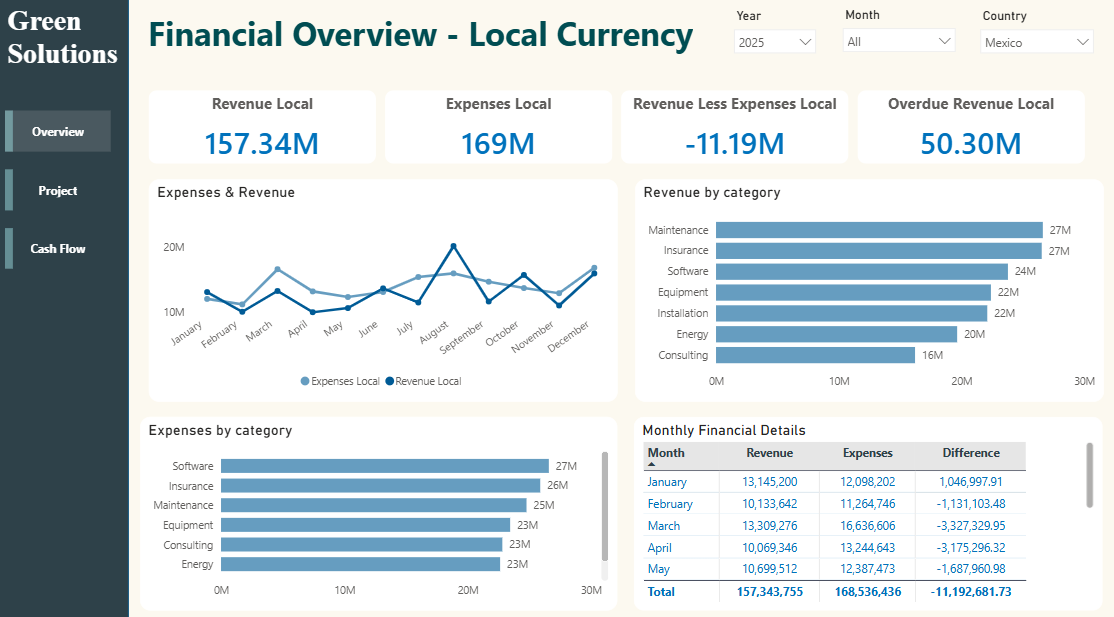Select the Energy bar in Expenses by category
The width and height of the screenshot is (1114, 617).
(x=360, y=564)
